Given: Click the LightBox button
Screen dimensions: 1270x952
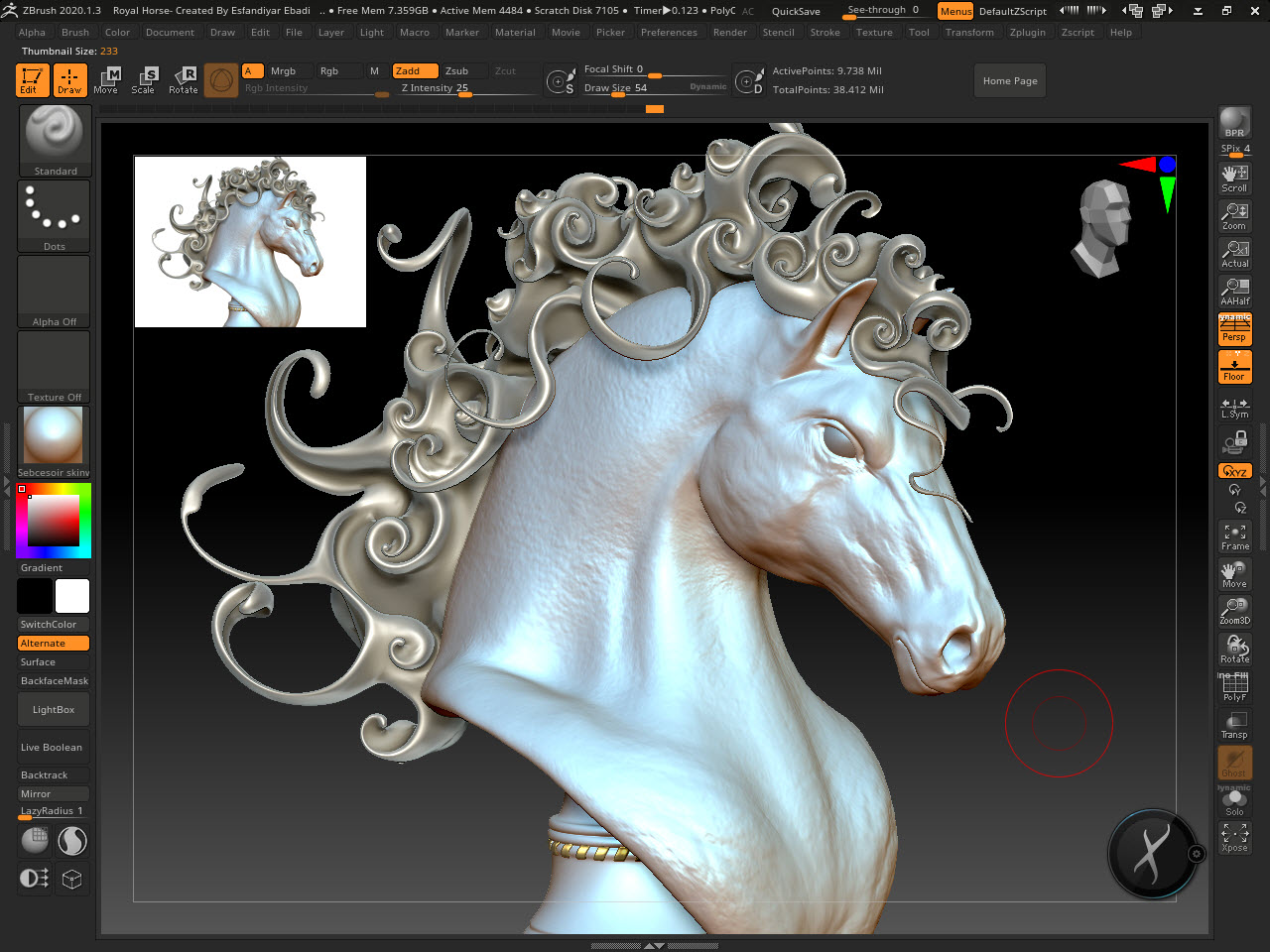Looking at the screenshot, I should click(54, 710).
